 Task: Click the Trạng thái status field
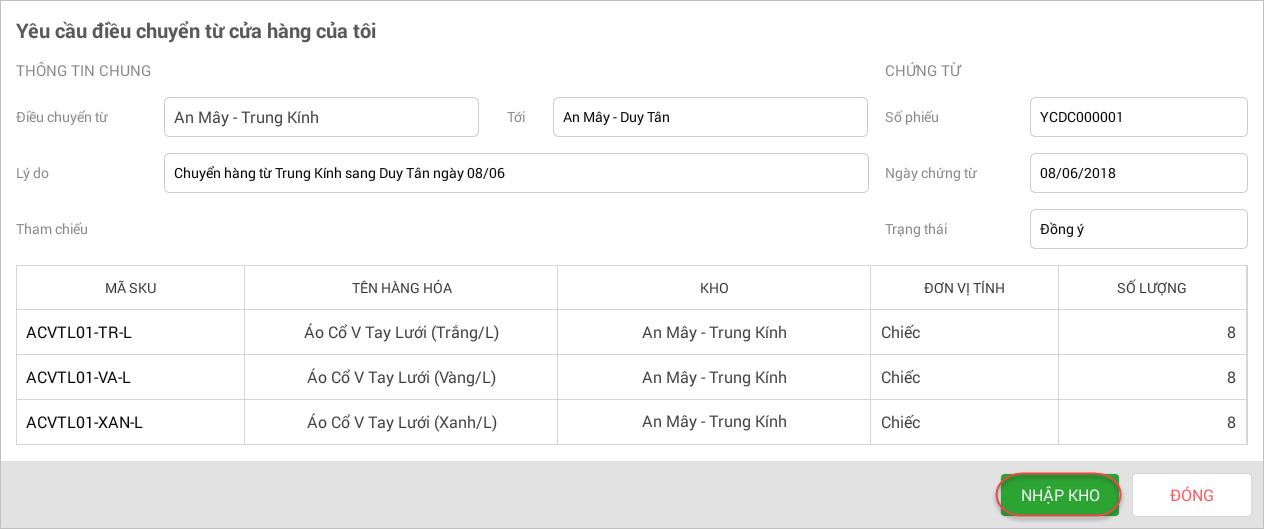[1138, 229]
